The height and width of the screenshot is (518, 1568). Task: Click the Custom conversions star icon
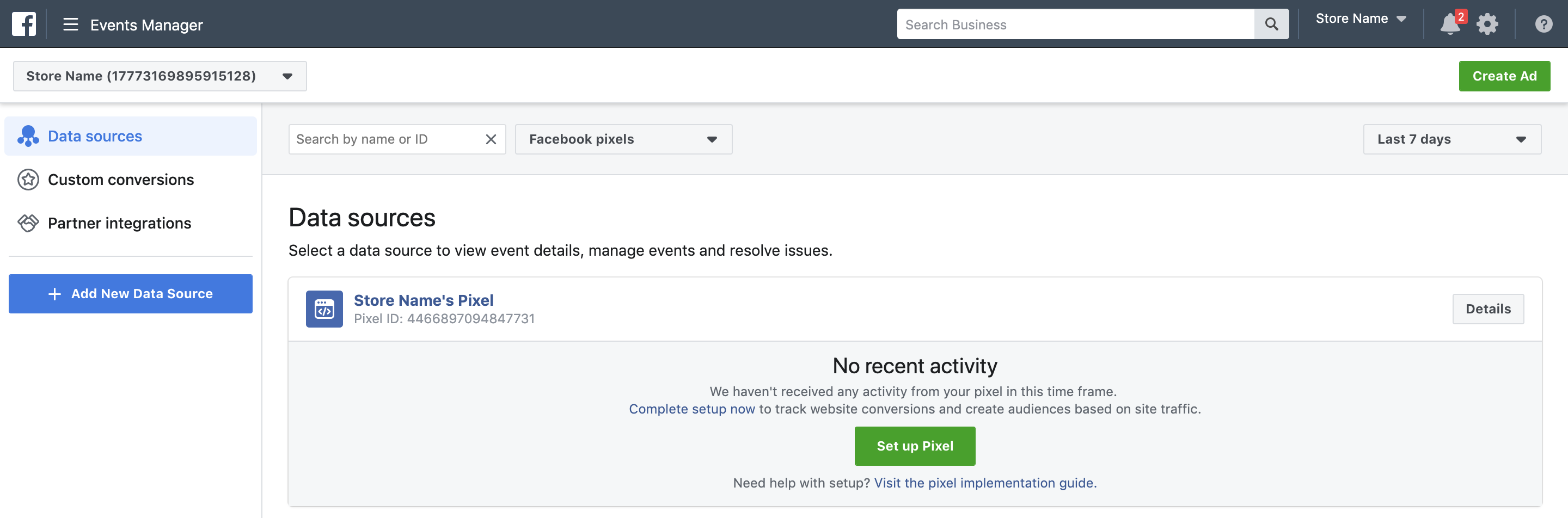(28, 180)
